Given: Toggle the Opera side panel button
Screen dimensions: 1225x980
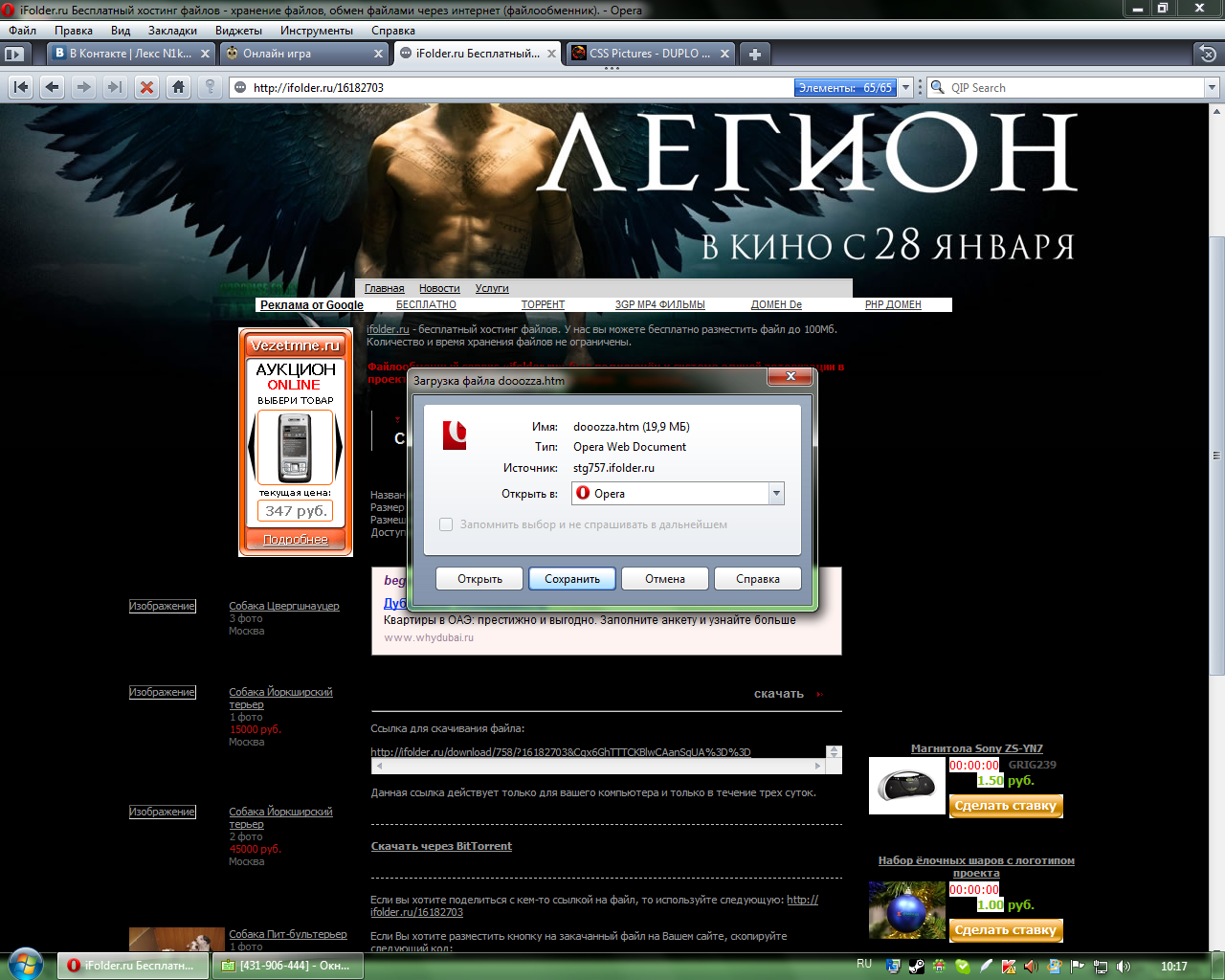Looking at the screenshot, I should coord(14,54).
